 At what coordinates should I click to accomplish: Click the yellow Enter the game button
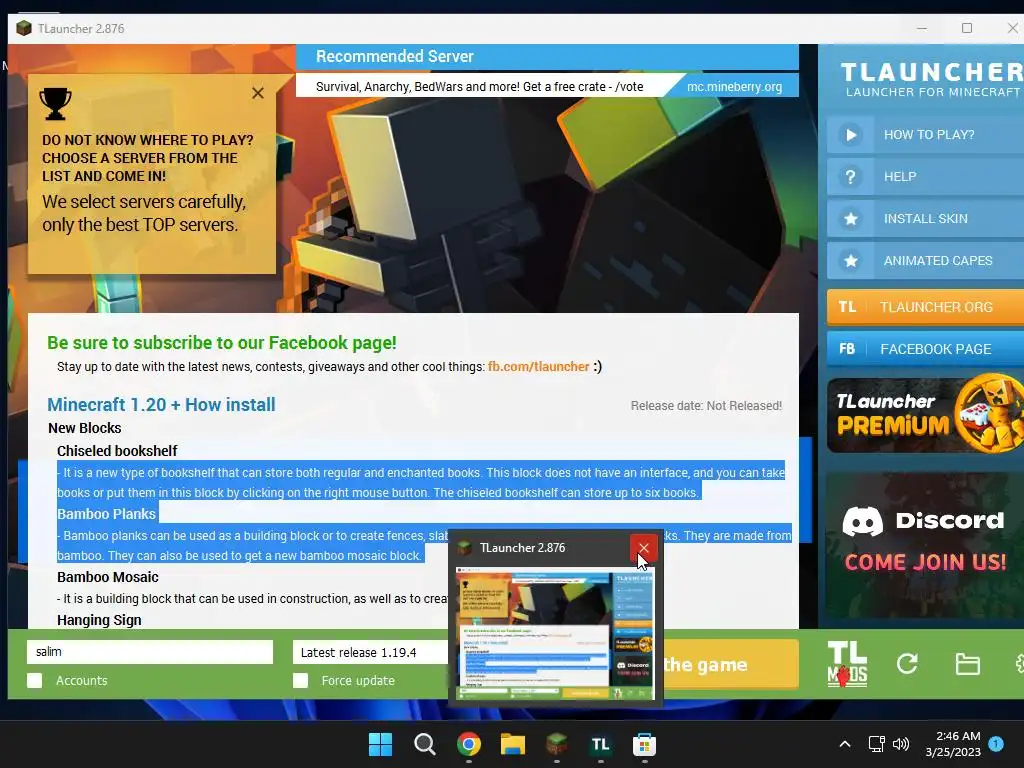coord(730,665)
